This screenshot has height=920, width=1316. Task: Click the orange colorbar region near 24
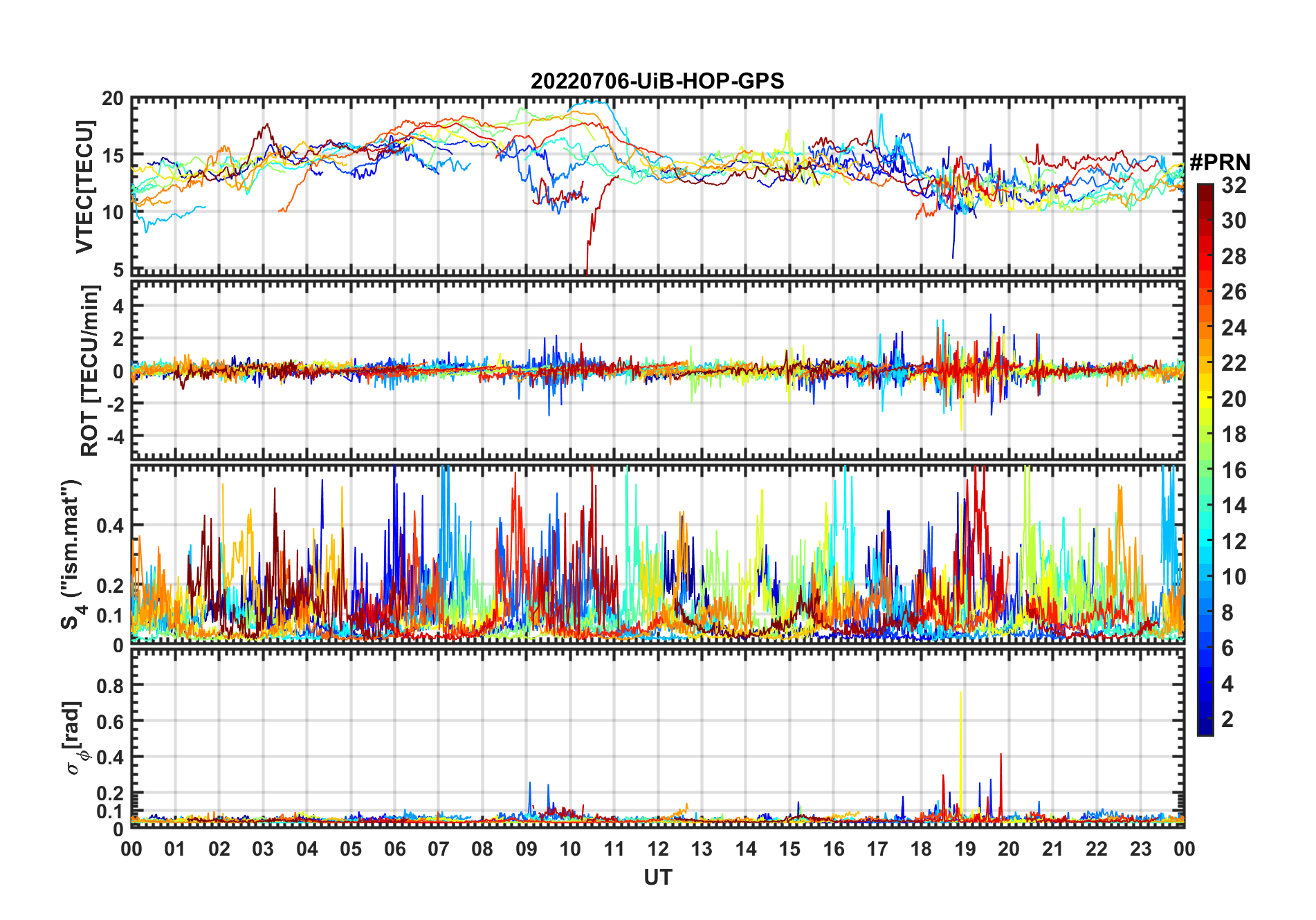pyautogui.click(x=1205, y=327)
